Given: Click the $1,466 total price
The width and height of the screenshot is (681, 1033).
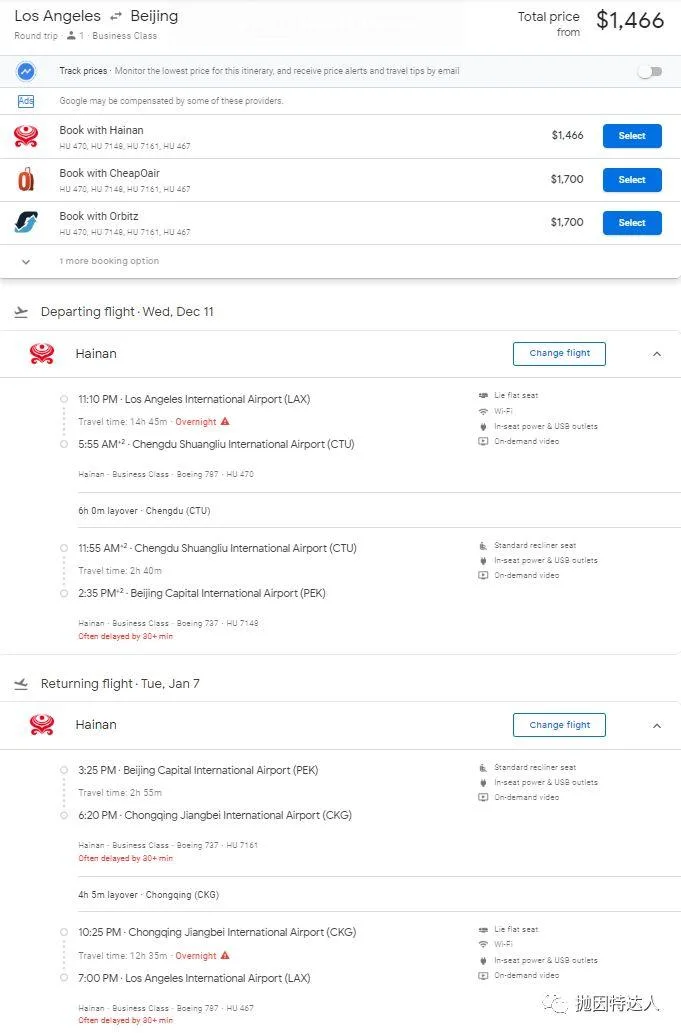Looking at the screenshot, I should (630, 21).
